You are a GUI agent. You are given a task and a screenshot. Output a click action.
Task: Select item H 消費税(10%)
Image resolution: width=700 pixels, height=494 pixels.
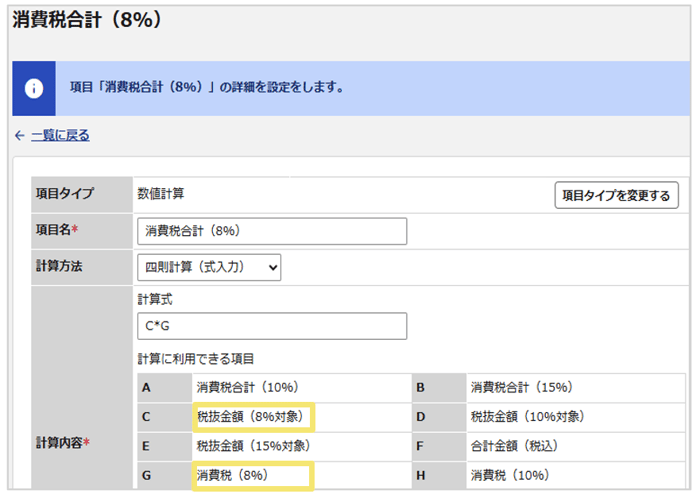509,475
